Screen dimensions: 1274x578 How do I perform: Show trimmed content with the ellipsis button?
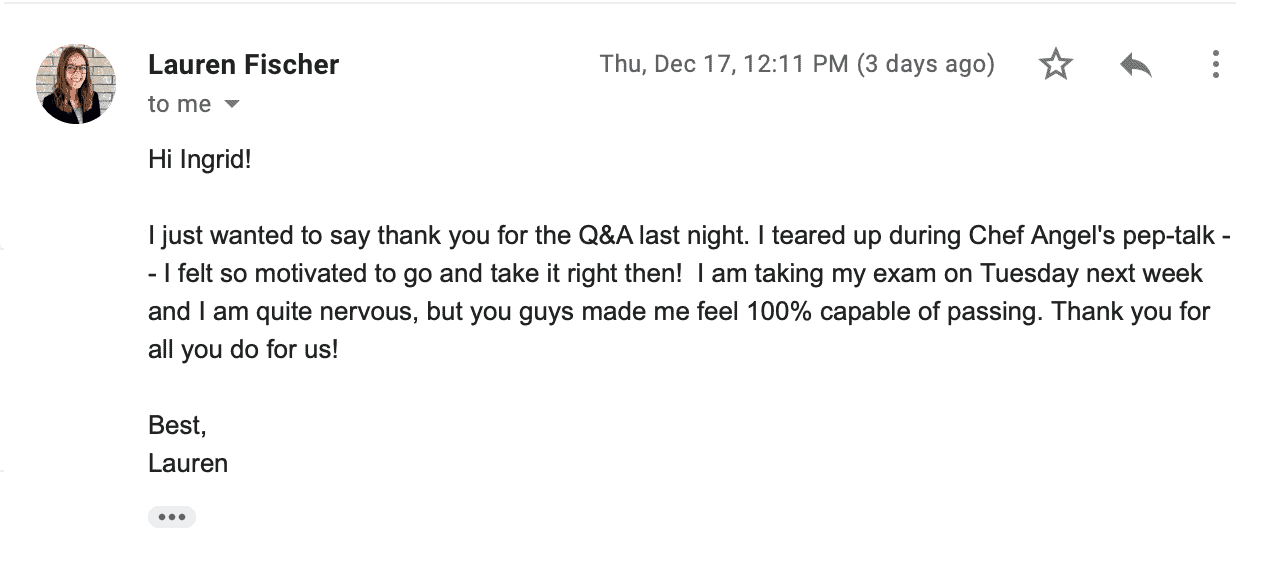pyautogui.click(x=172, y=517)
